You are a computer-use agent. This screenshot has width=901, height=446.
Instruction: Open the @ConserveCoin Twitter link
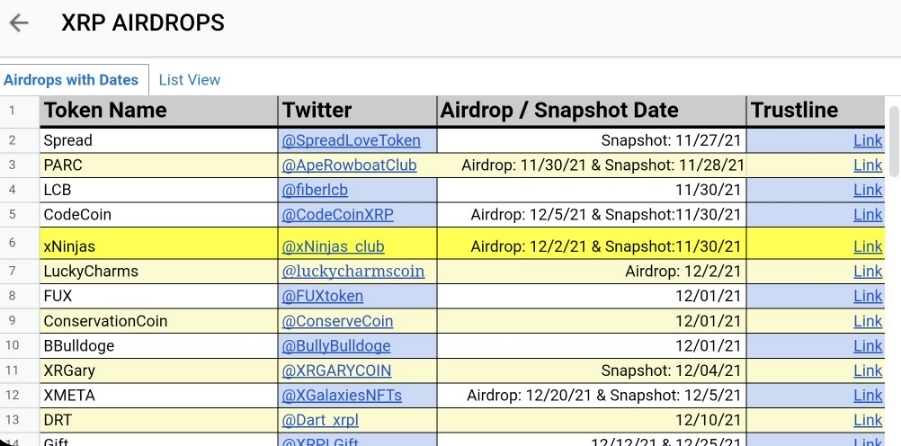[337, 321]
